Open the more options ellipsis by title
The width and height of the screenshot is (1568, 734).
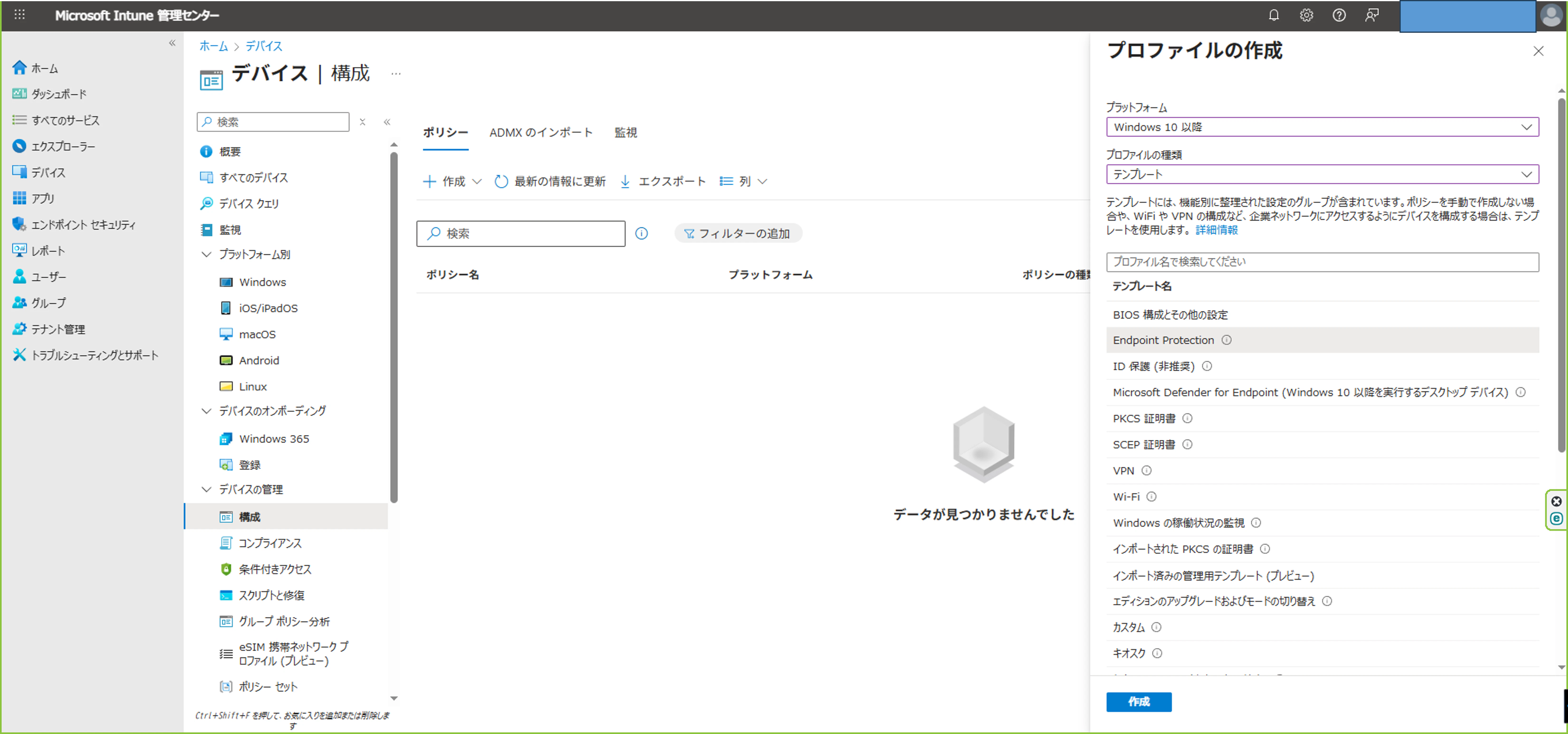pos(396,74)
